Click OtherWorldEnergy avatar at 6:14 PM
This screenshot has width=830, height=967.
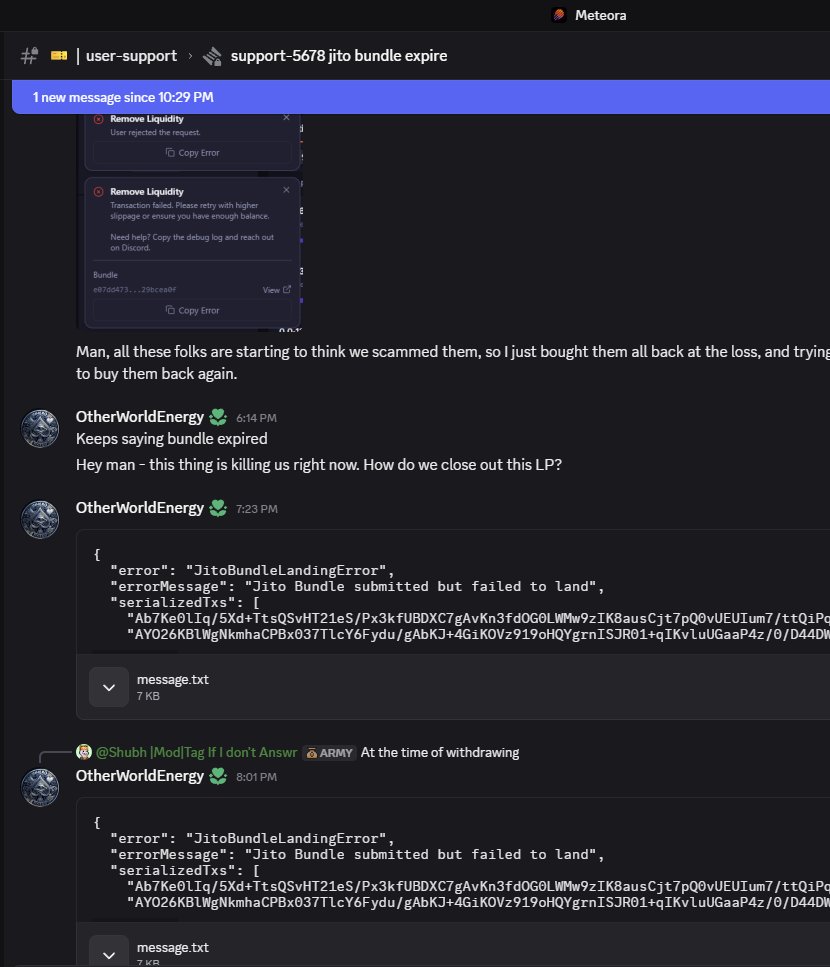[40, 428]
